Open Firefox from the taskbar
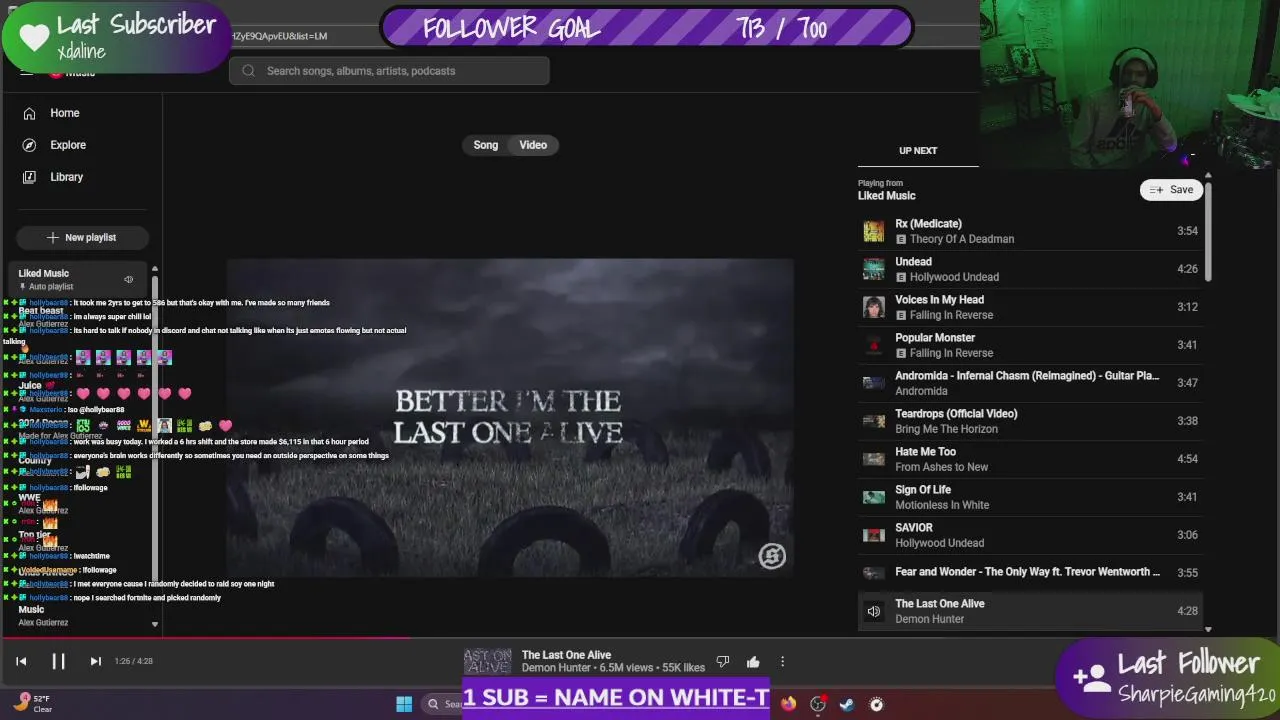This screenshot has height=720, width=1280. pos(789,704)
